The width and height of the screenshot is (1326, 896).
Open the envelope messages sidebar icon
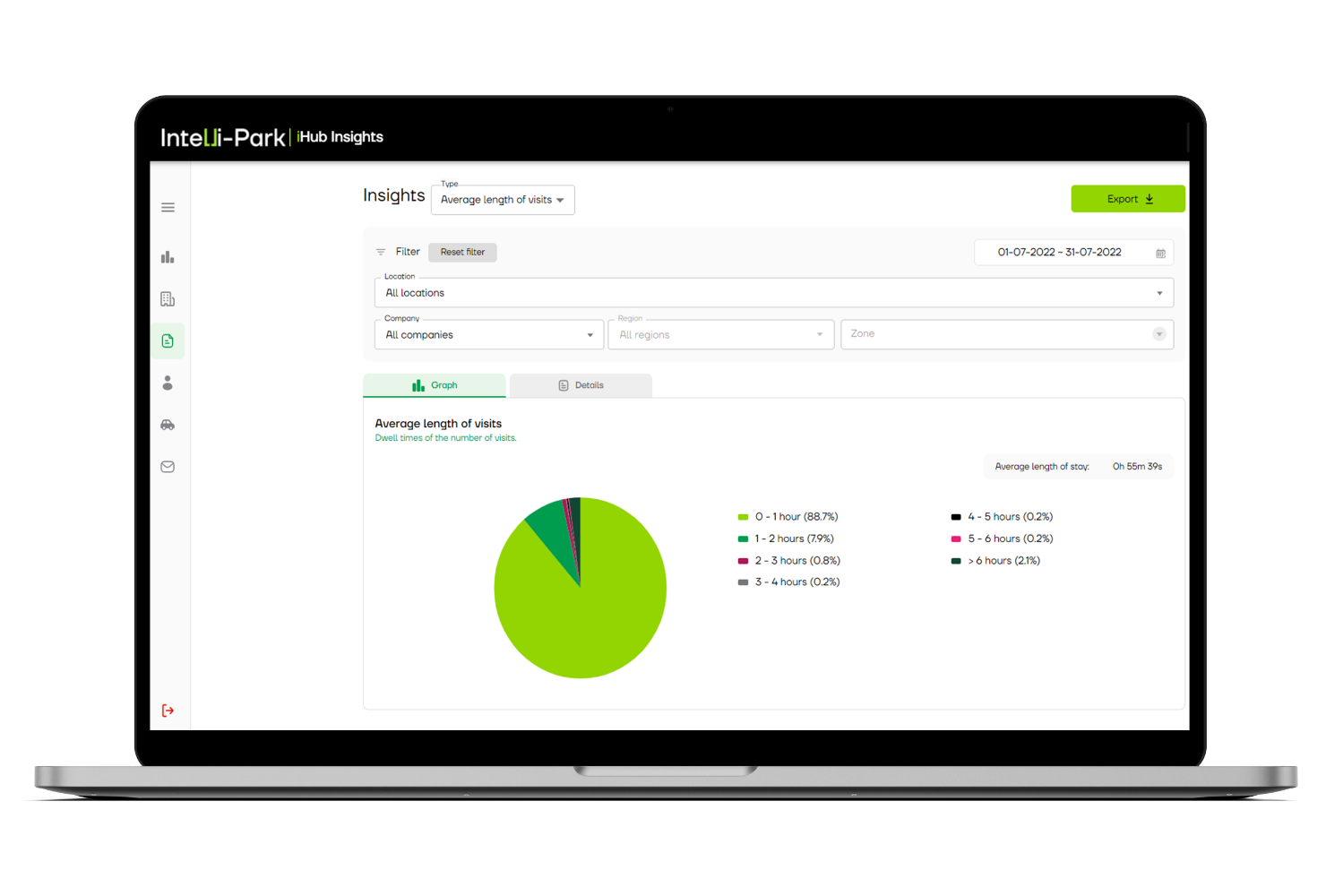click(168, 467)
